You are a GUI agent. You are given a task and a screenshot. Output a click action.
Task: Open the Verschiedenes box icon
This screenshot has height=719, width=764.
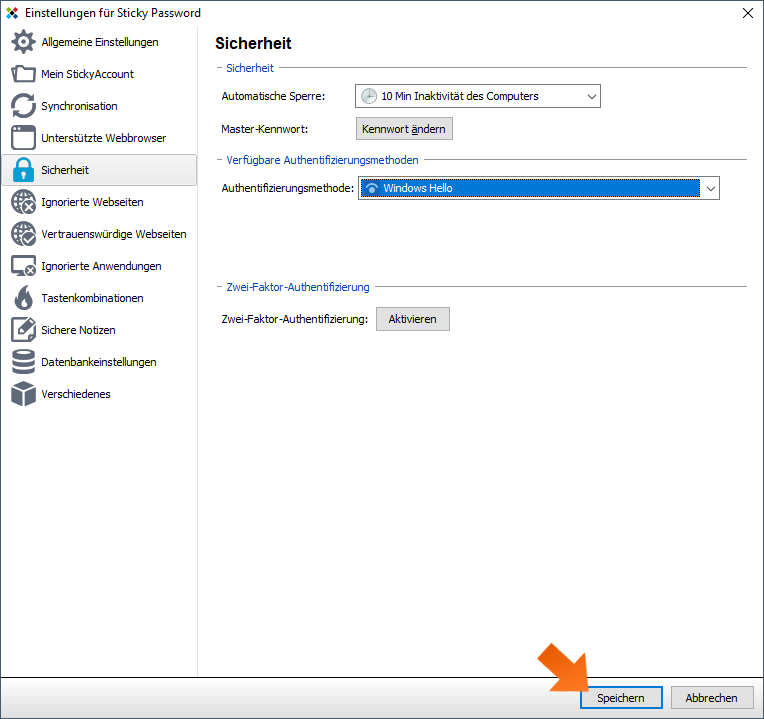(23, 394)
